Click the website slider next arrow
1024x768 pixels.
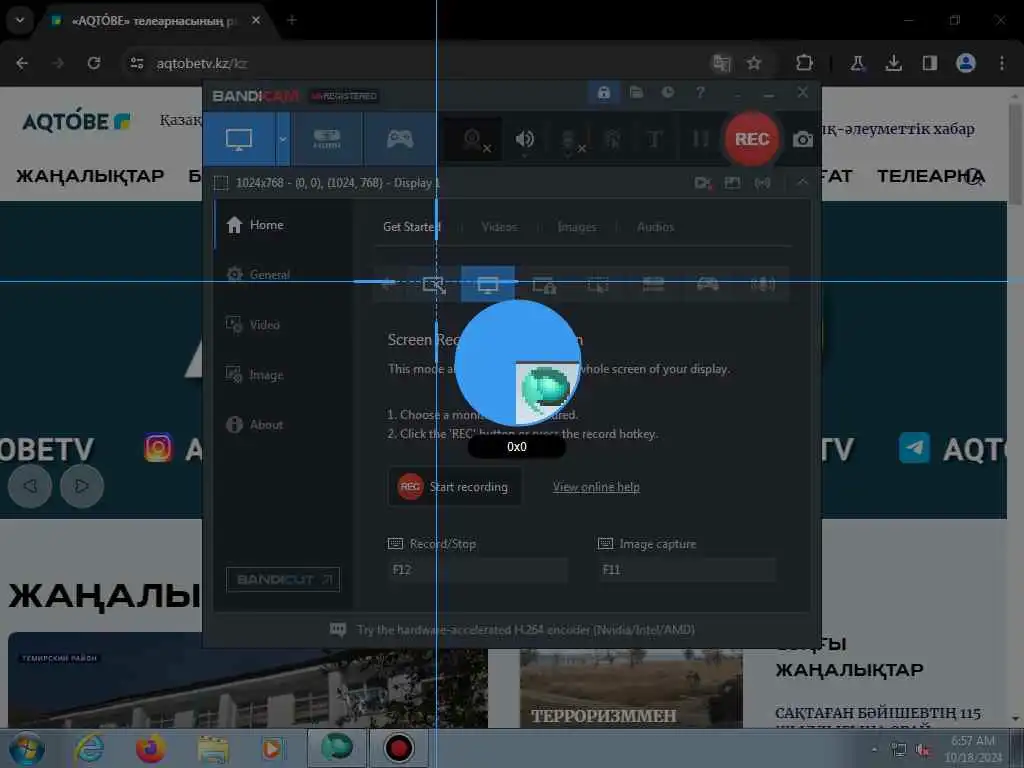(x=82, y=486)
